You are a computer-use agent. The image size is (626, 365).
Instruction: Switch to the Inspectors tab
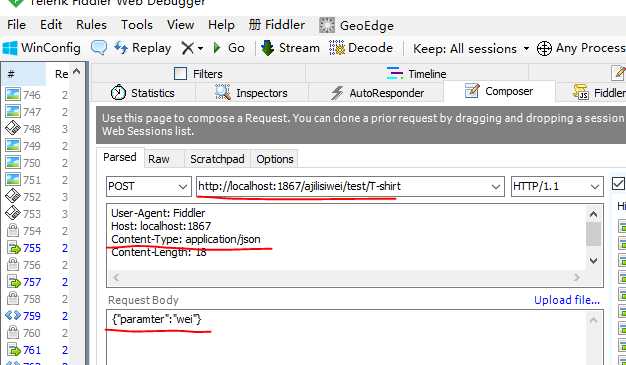(251, 93)
